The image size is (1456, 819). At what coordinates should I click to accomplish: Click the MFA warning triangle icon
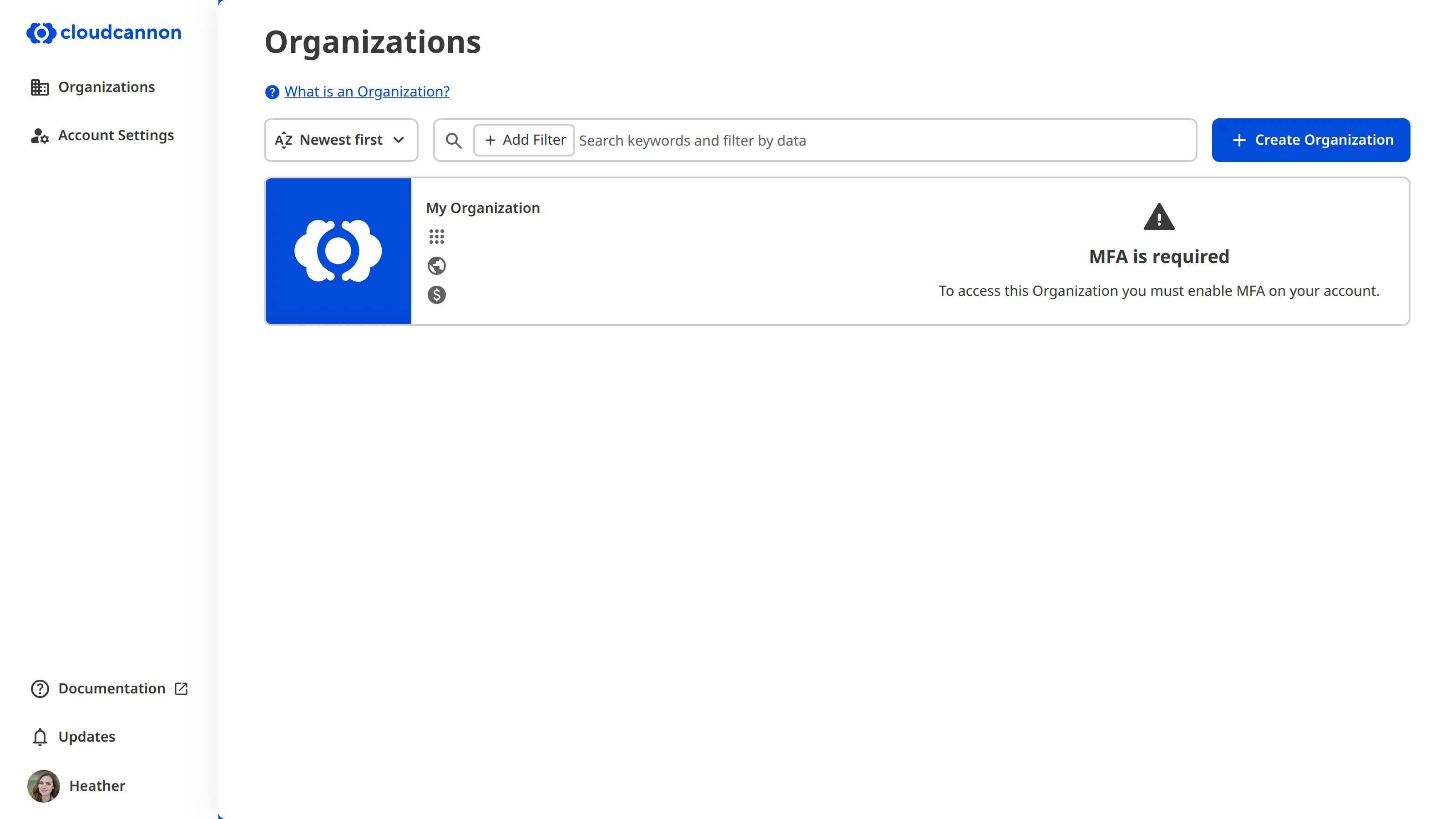click(x=1159, y=217)
